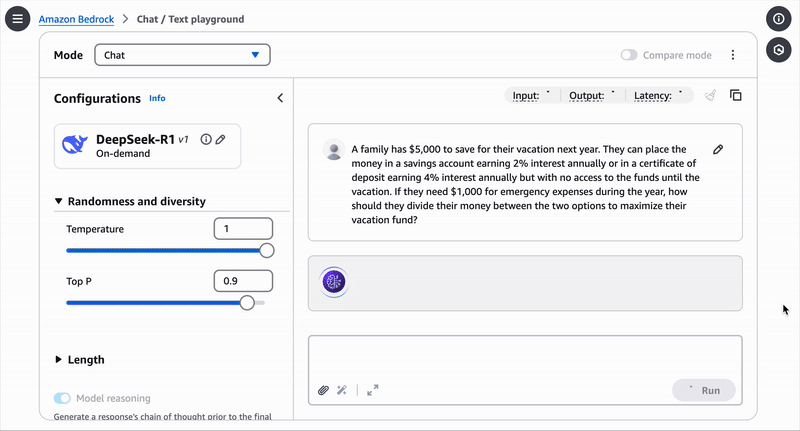Click the DeepSeek-R1 model name
The image size is (800, 431).
tap(135, 139)
